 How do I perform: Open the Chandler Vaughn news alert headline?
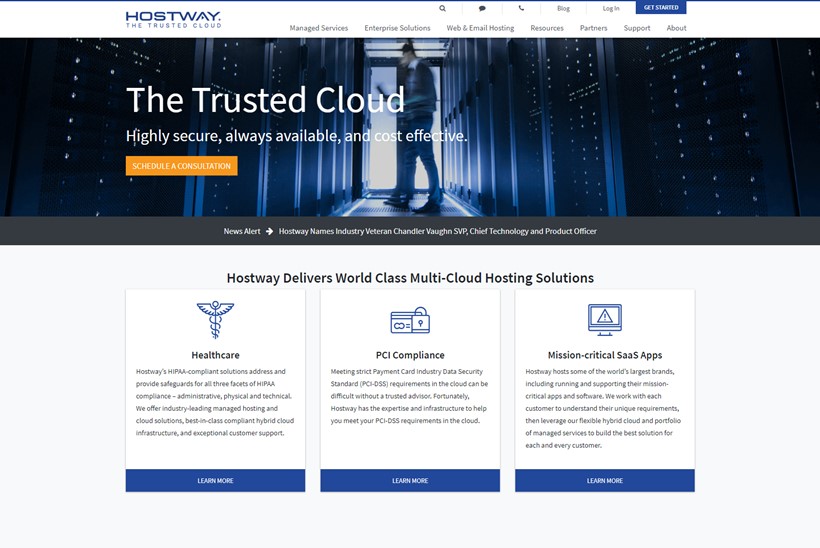coord(438,231)
